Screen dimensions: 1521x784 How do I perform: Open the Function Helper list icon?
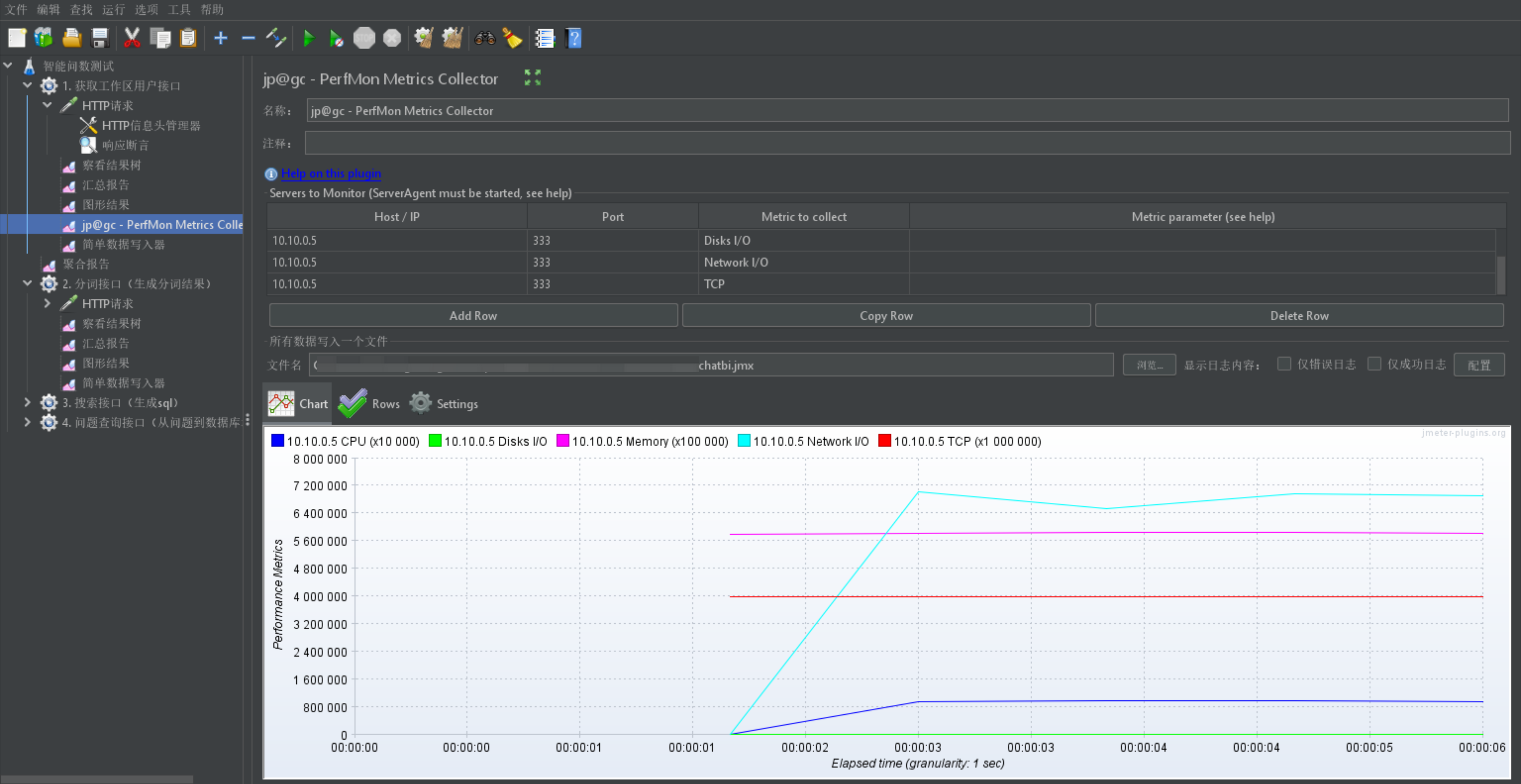pos(545,38)
